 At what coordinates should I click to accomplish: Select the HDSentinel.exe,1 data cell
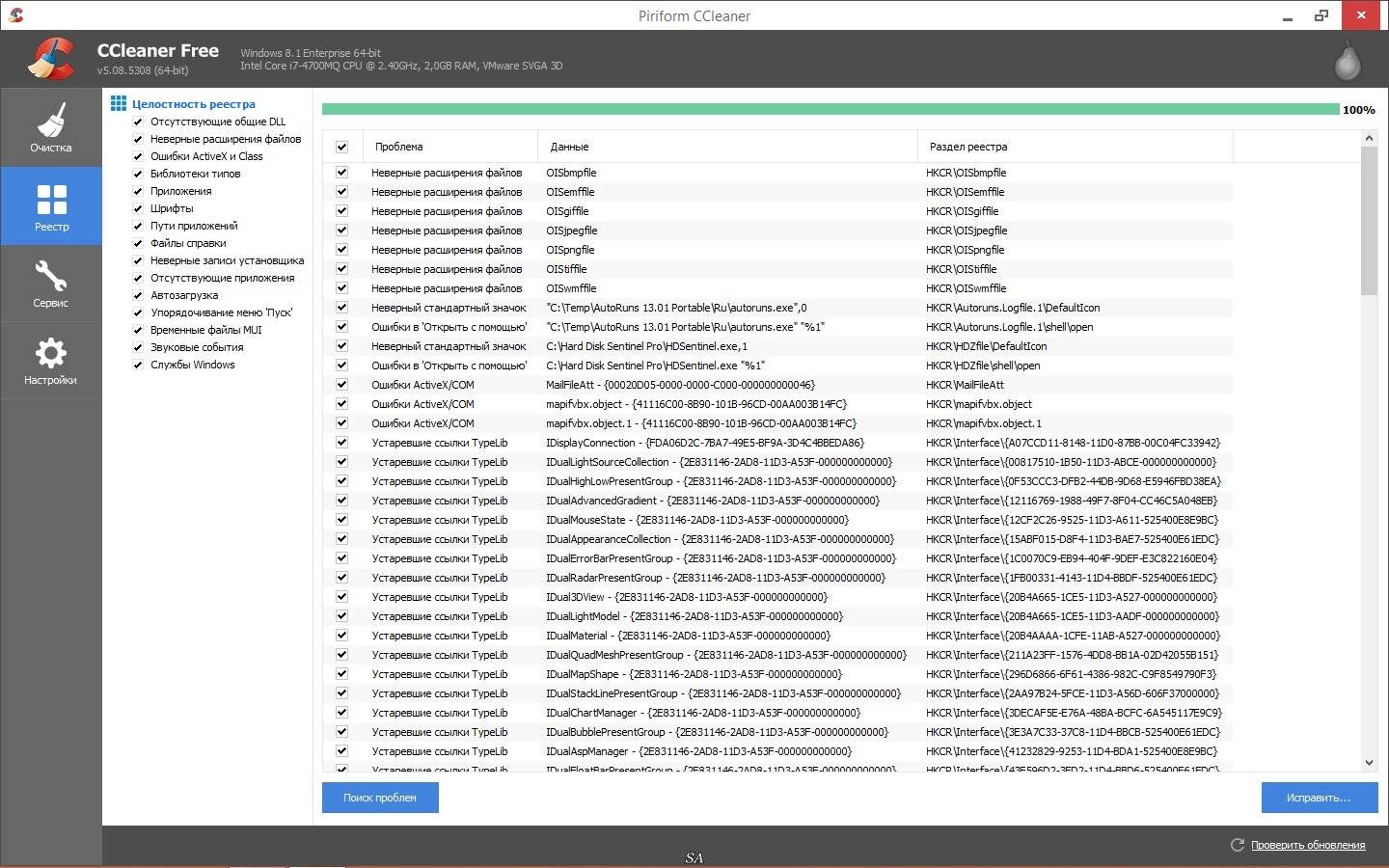[646, 346]
